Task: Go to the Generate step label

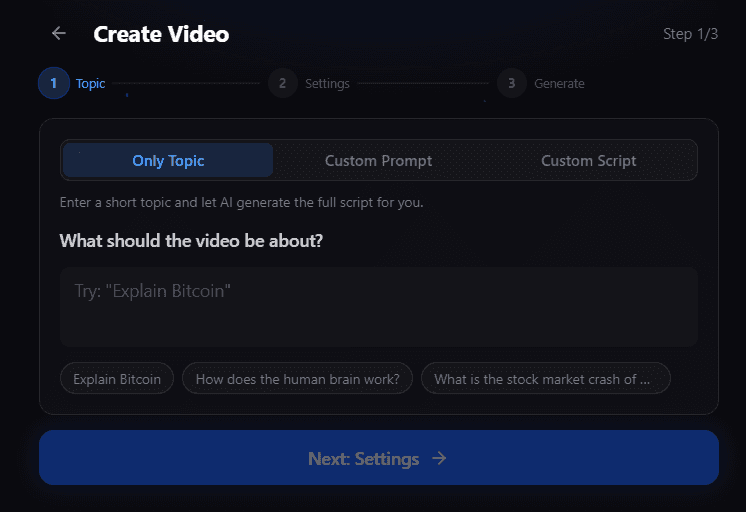Action: coord(559,83)
